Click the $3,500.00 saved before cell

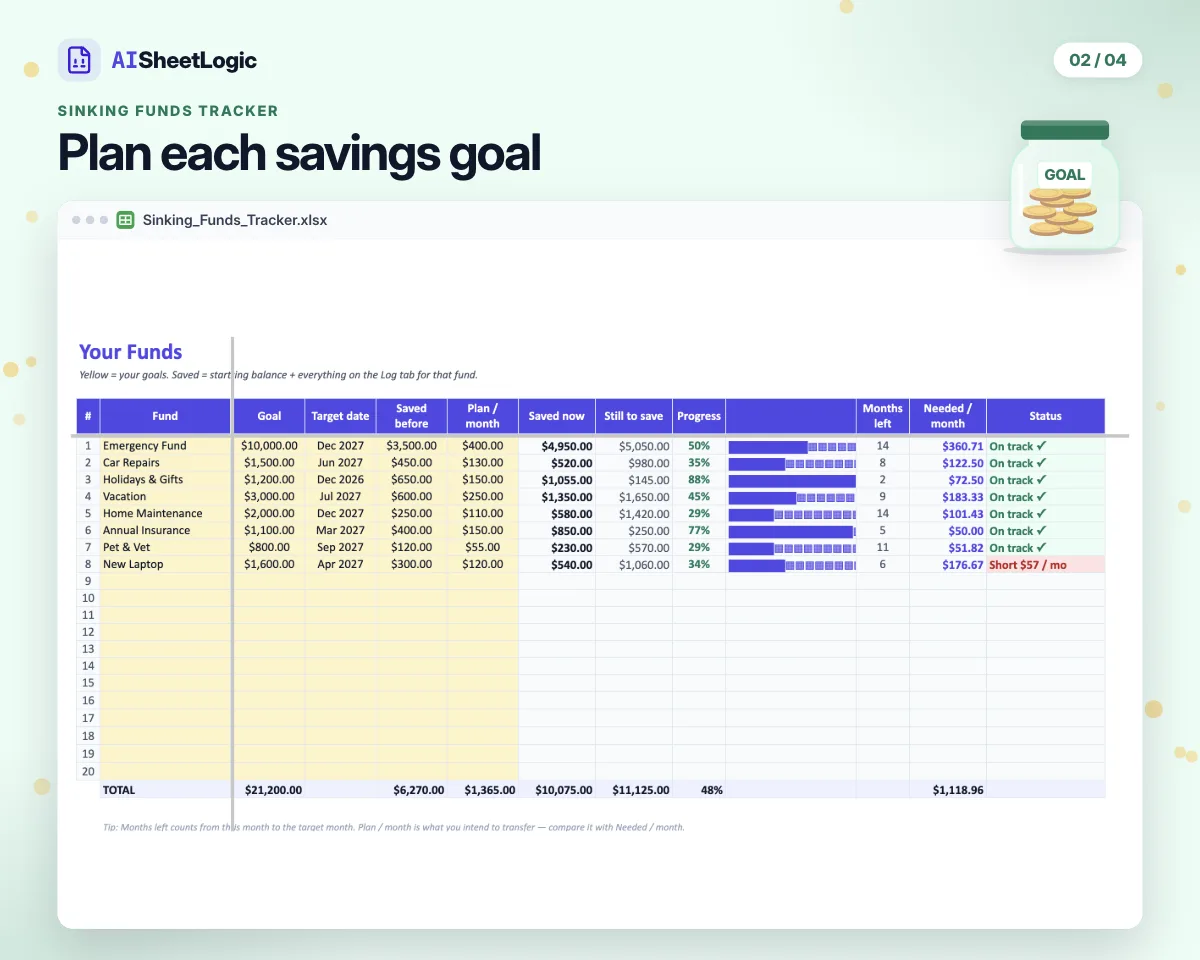411,446
